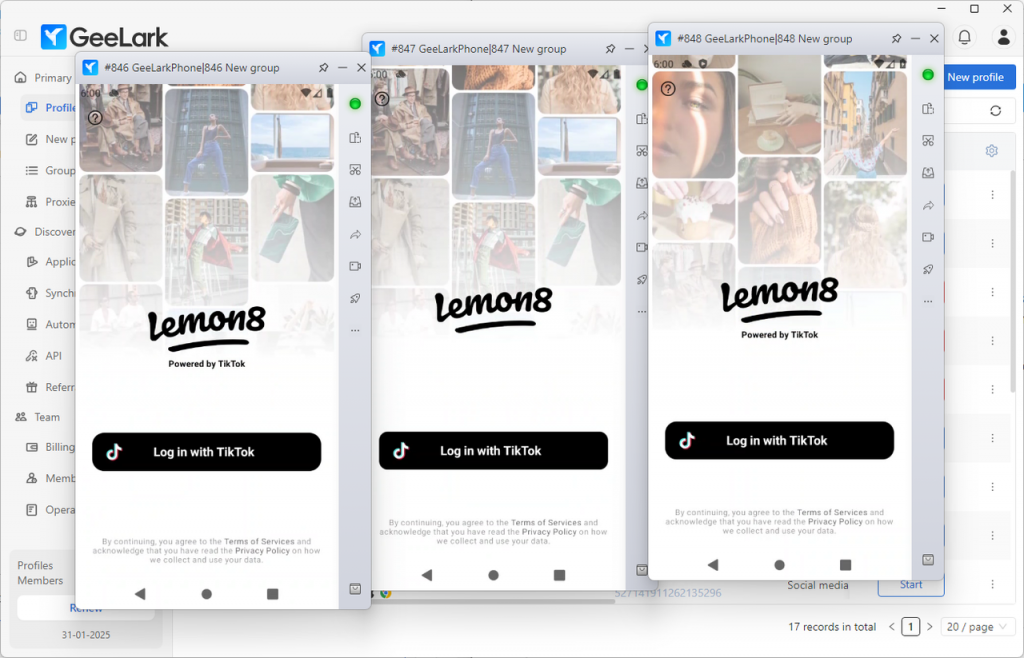The image size is (1024, 658).
Task: Pin the #848 GeeLarkPhone window
Action: tap(897, 39)
